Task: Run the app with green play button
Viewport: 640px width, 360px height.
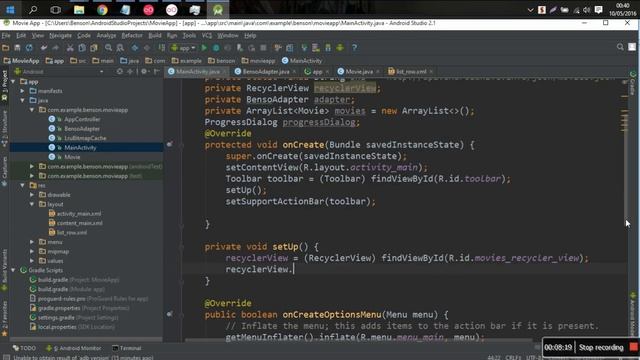Action: [204, 48]
